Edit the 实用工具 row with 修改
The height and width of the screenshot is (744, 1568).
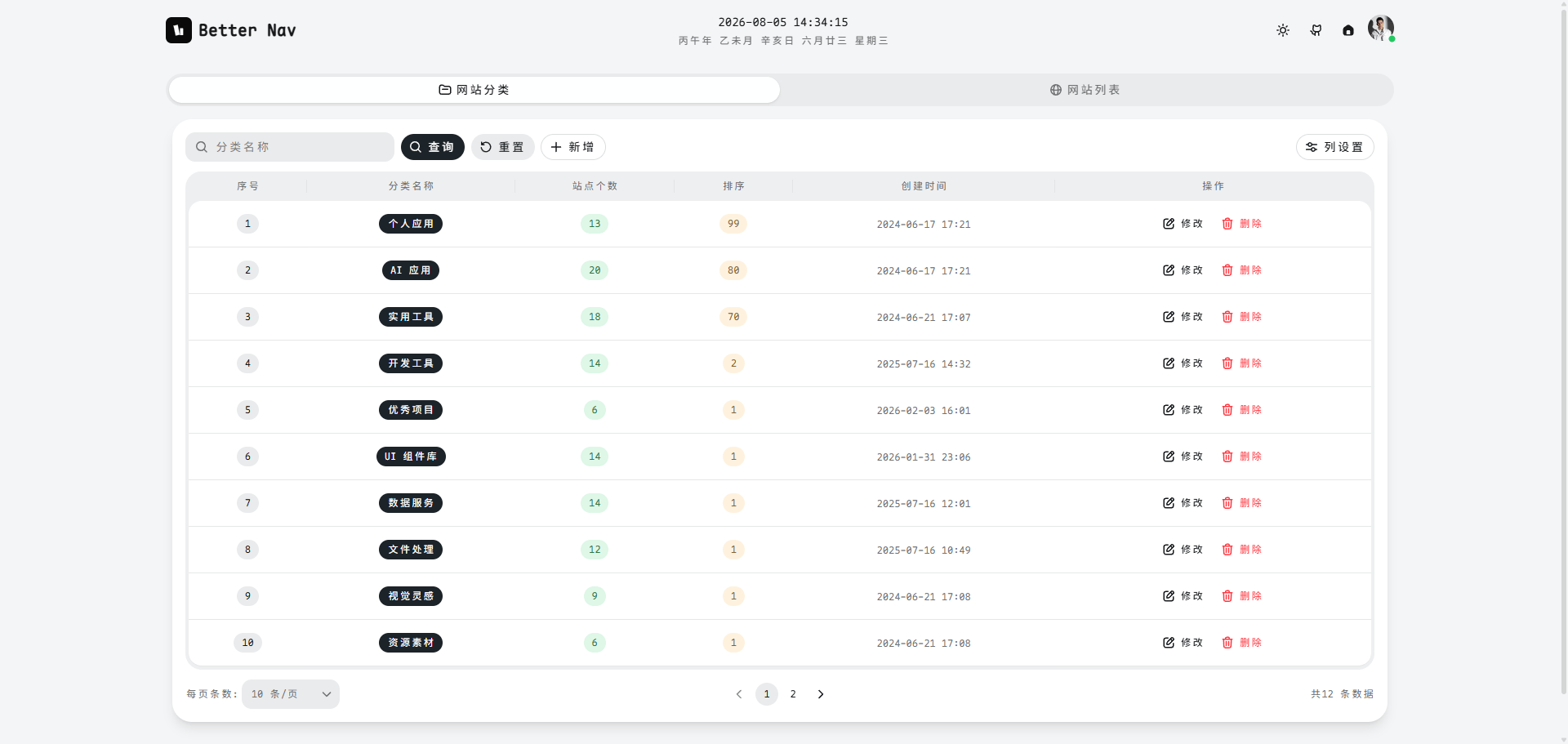(x=1183, y=317)
